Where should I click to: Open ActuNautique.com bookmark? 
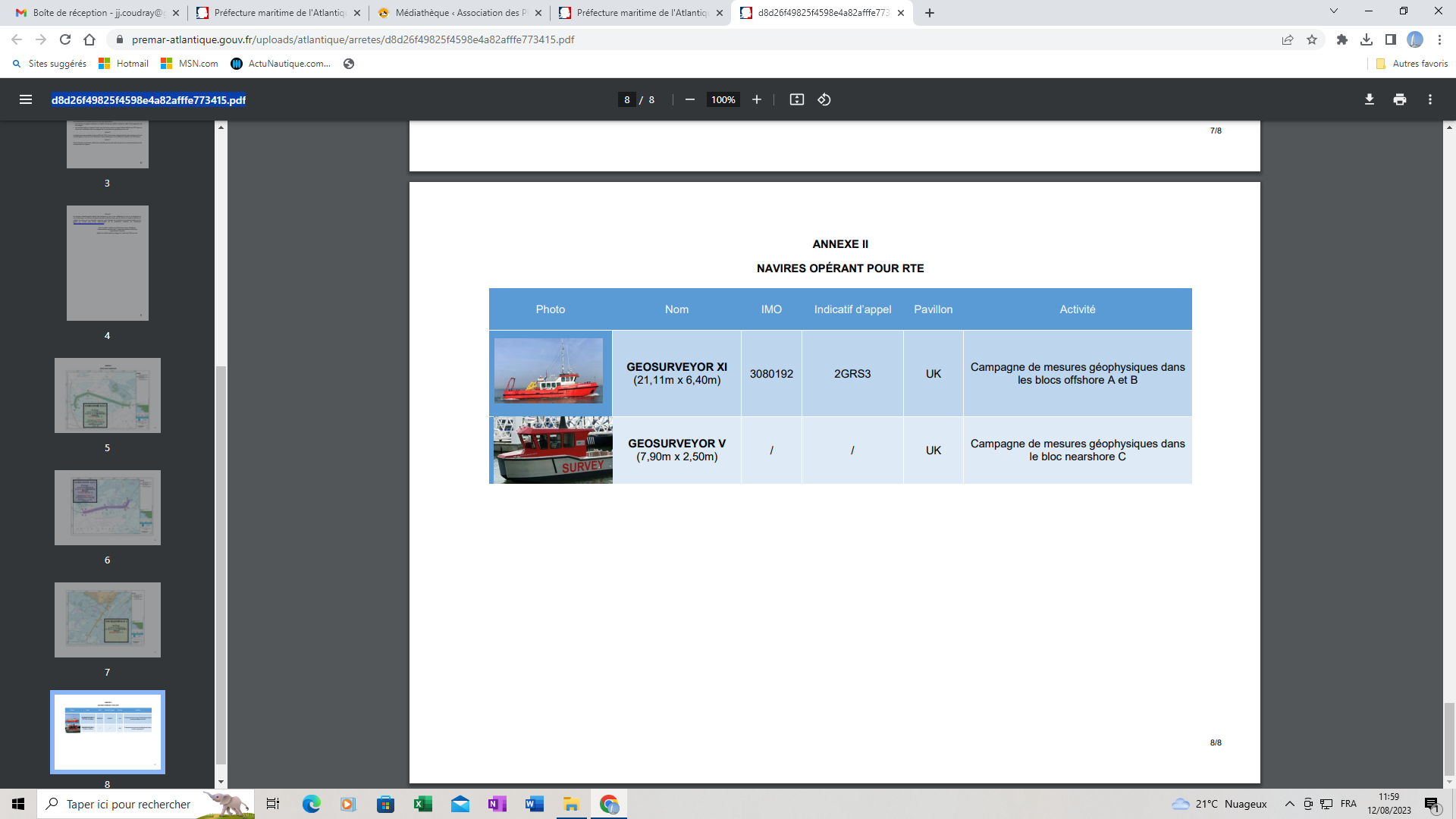281,64
